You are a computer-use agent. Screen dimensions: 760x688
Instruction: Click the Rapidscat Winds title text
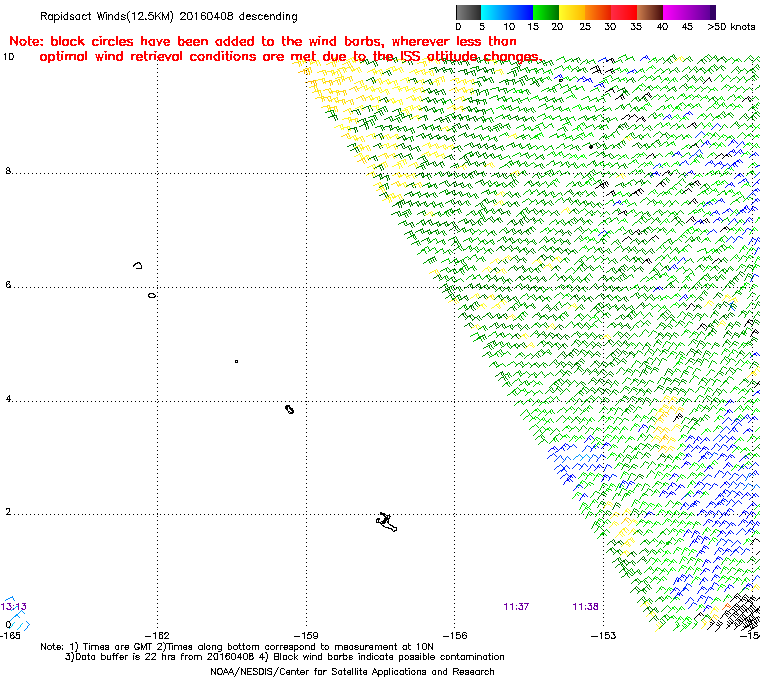[169, 16]
